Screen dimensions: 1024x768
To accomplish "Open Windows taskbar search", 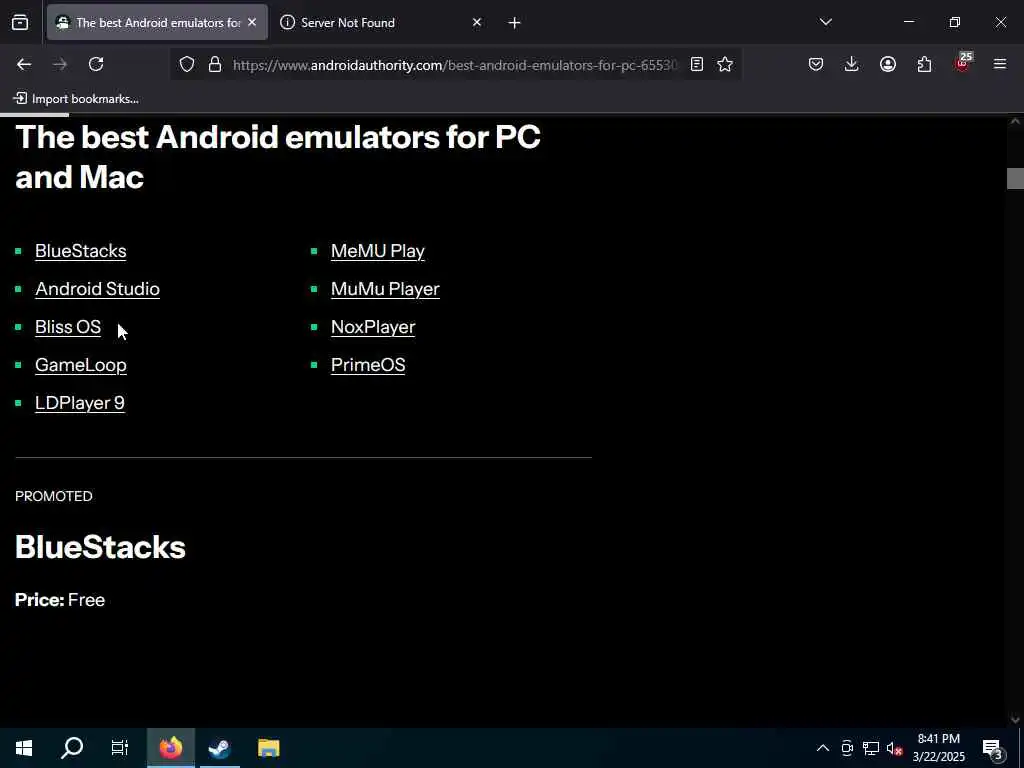I will [x=72, y=748].
